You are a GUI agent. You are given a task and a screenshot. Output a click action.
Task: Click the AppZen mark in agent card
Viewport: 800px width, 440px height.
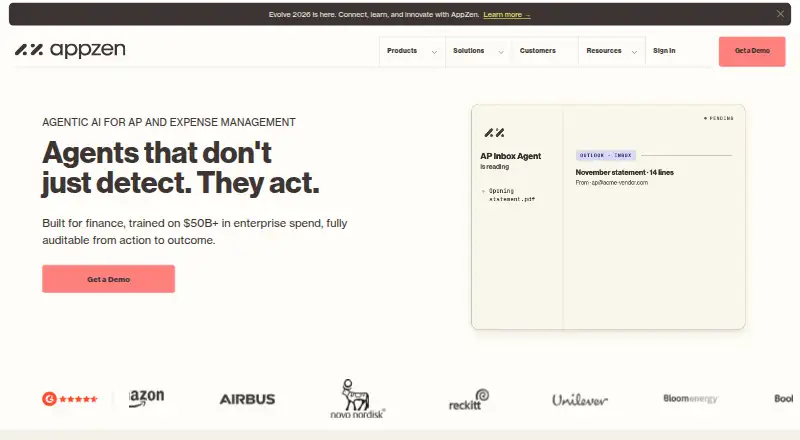494,133
